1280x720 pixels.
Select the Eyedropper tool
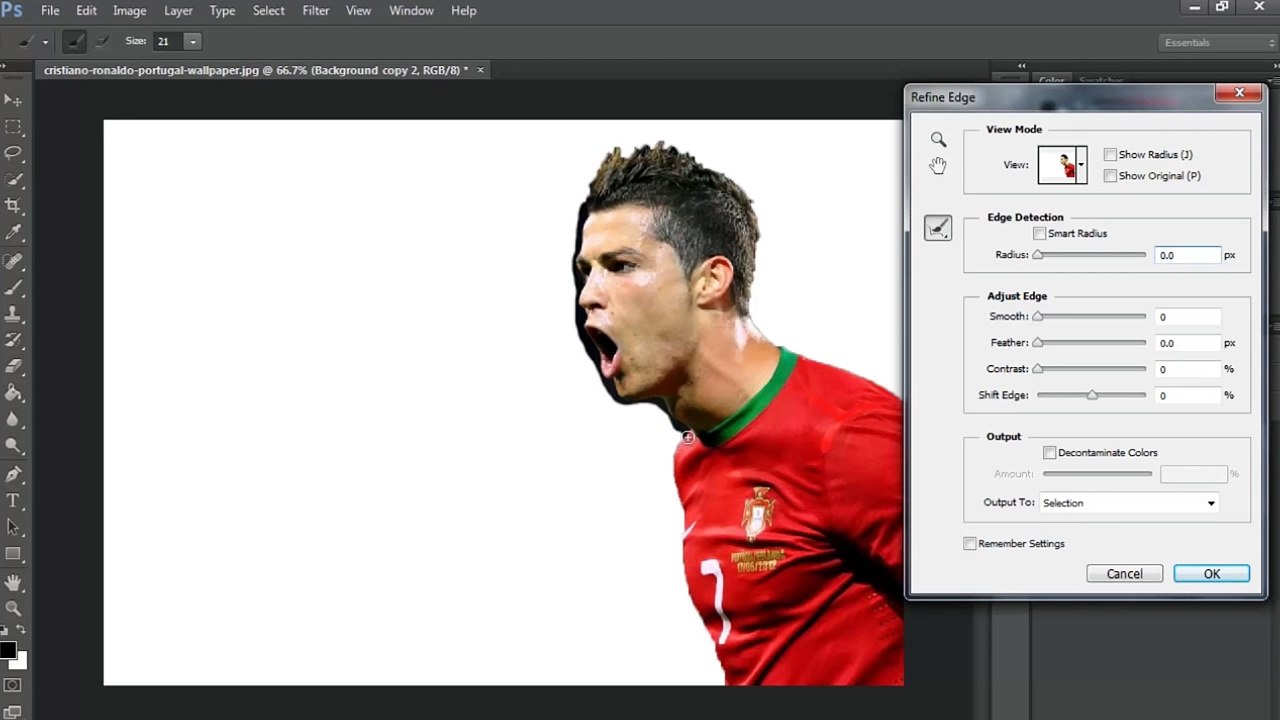(x=13, y=233)
